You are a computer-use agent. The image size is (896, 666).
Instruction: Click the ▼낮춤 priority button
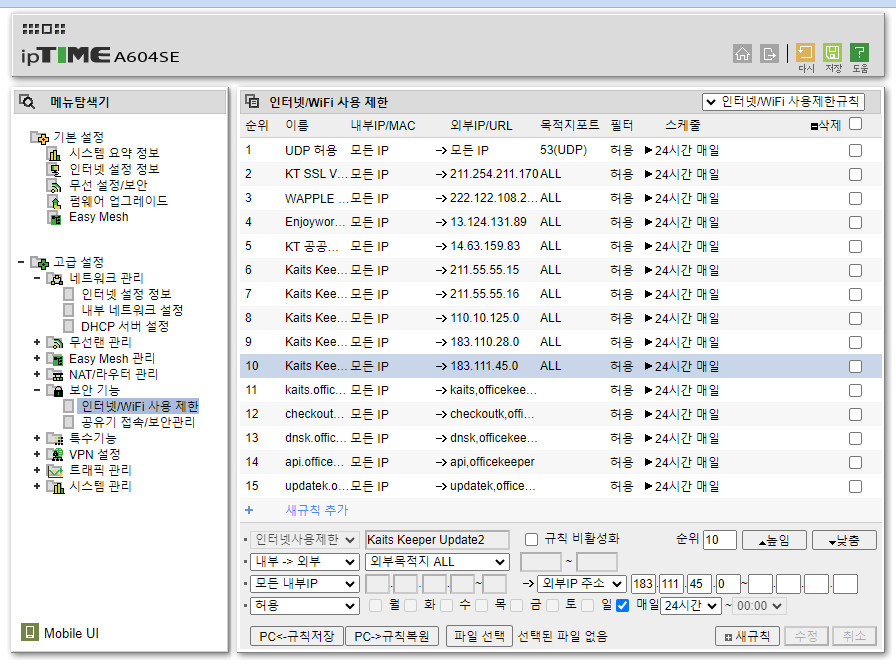844,540
